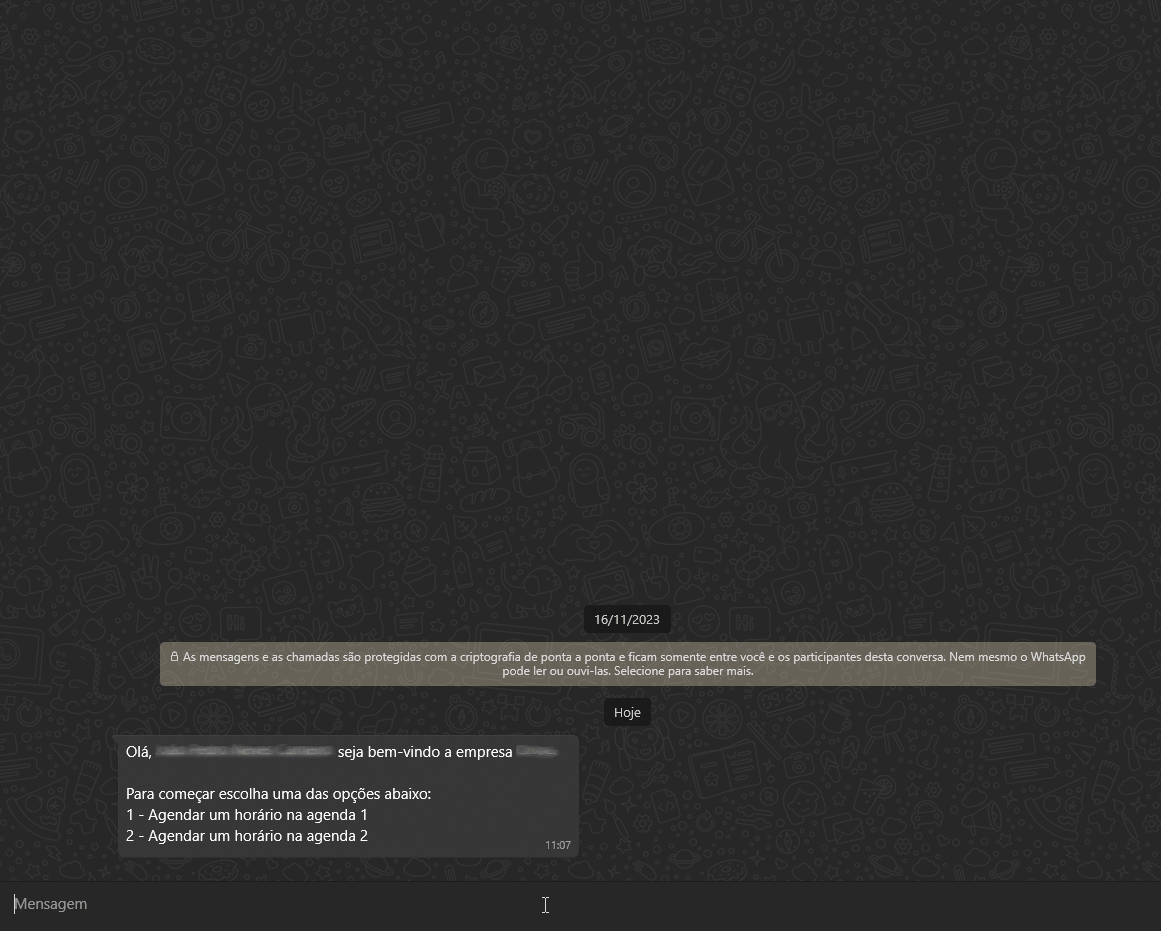Image resolution: width=1161 pixels, height=931 pixels.
Task: Click option '1 - Agendar um horário na agenda 1'
Action: (x=247, y=815)
